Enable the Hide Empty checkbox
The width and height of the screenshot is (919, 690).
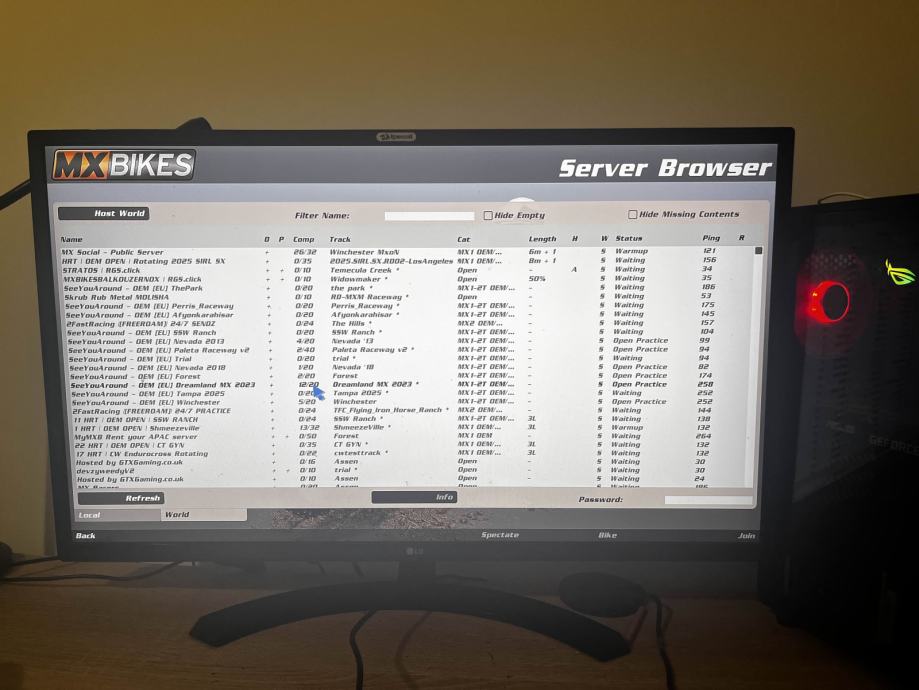click(488, 215)
